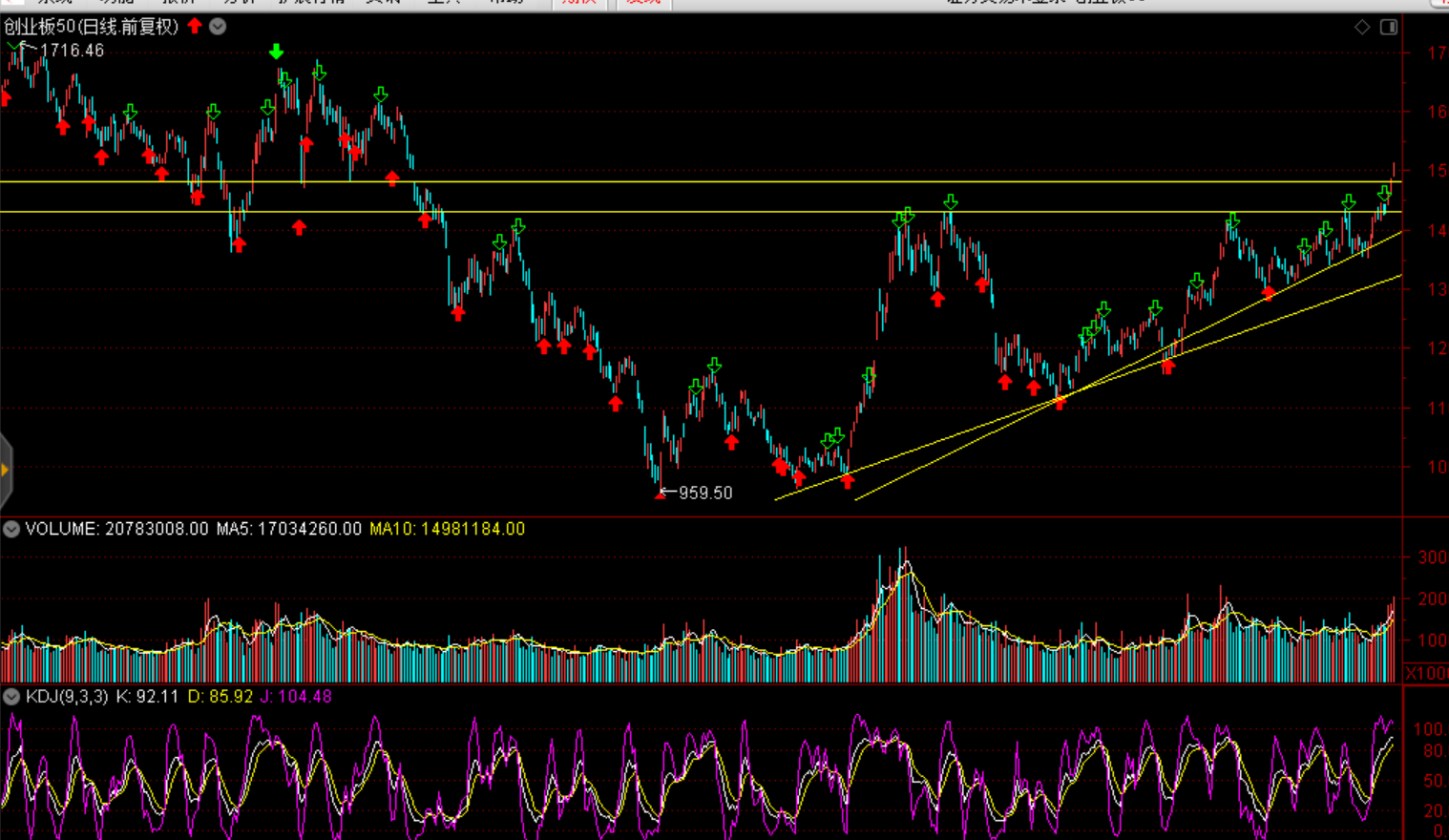Toggle the side panel icon at top right
Image resolution: width=1449 pixels, height=840 pixels.
1389,27
